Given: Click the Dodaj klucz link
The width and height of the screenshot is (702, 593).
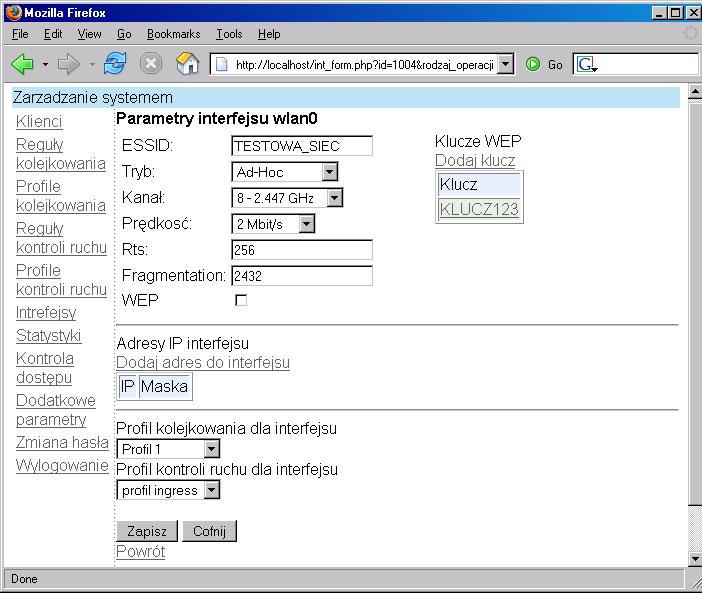Looking at the screenshot, I should tap(475, 160).
